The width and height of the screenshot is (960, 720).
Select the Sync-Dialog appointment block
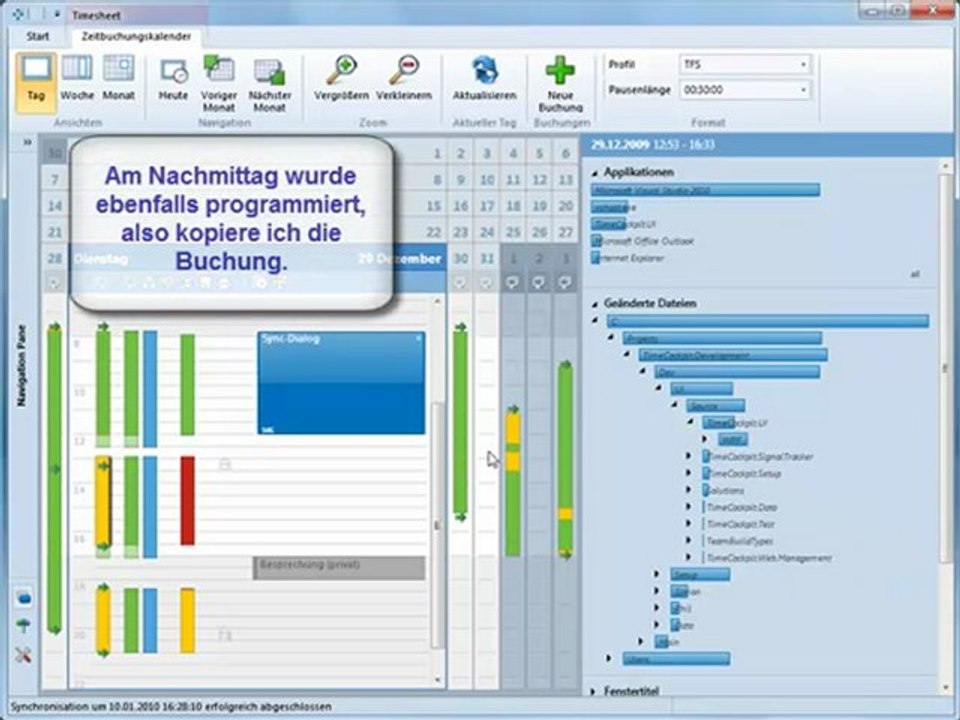pyautogui.click(x=341, y=383)
